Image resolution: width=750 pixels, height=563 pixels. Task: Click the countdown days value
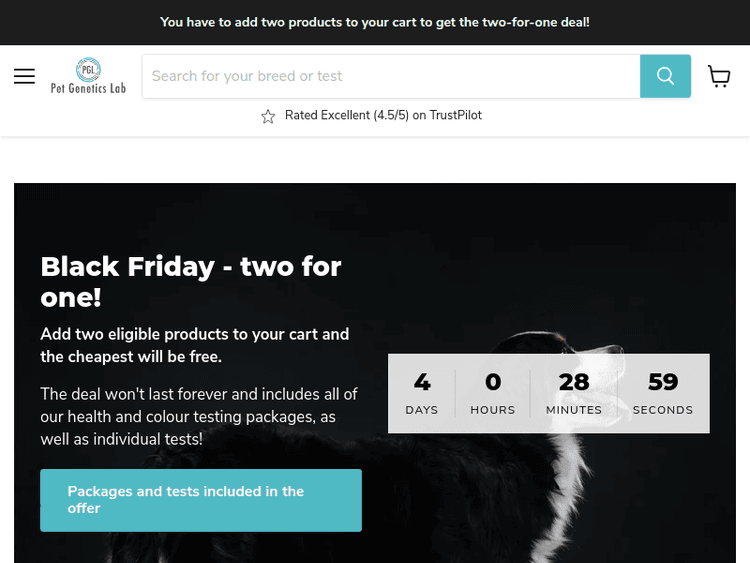click(x=422, y=382)
